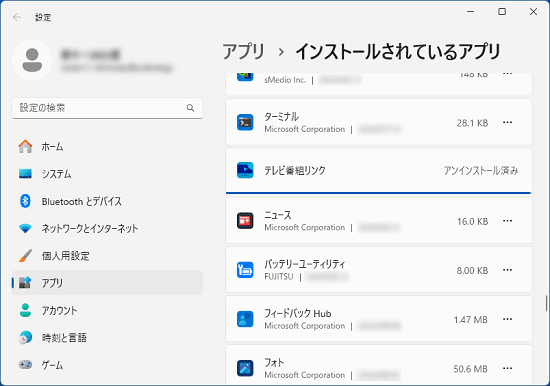Image resolution: width=550 pixels, height=386 pixels.
Task: Click the フォト app icon
Action: (x=245, y=368)
